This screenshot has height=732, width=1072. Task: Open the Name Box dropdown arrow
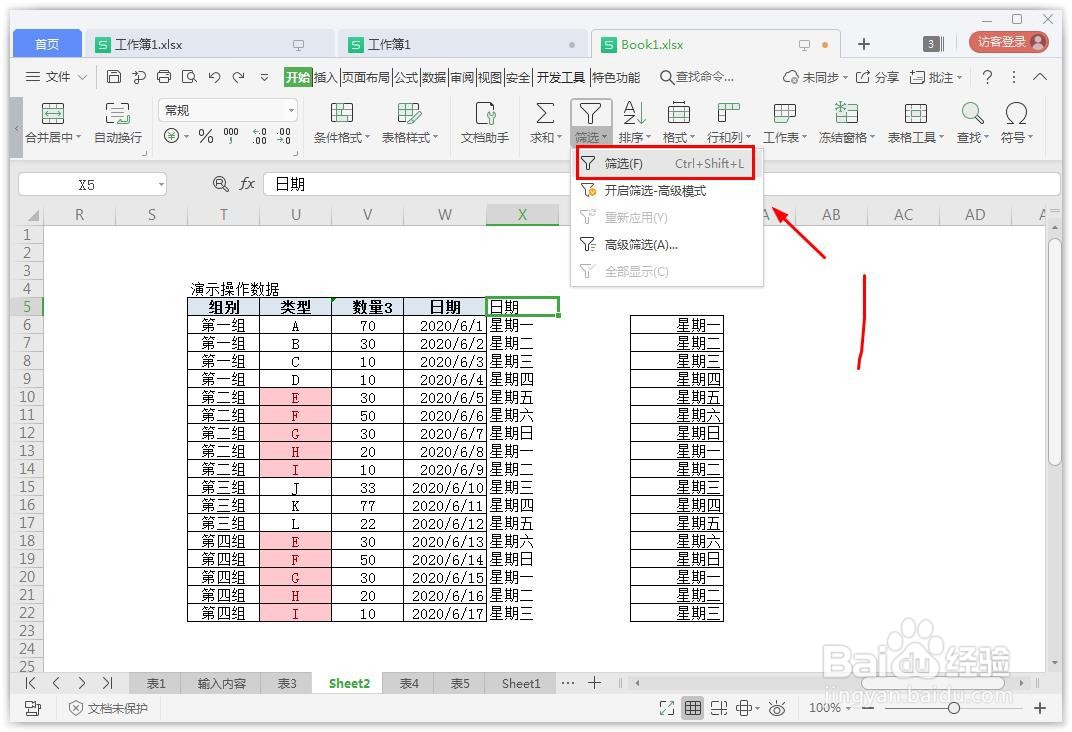point(160,184)
